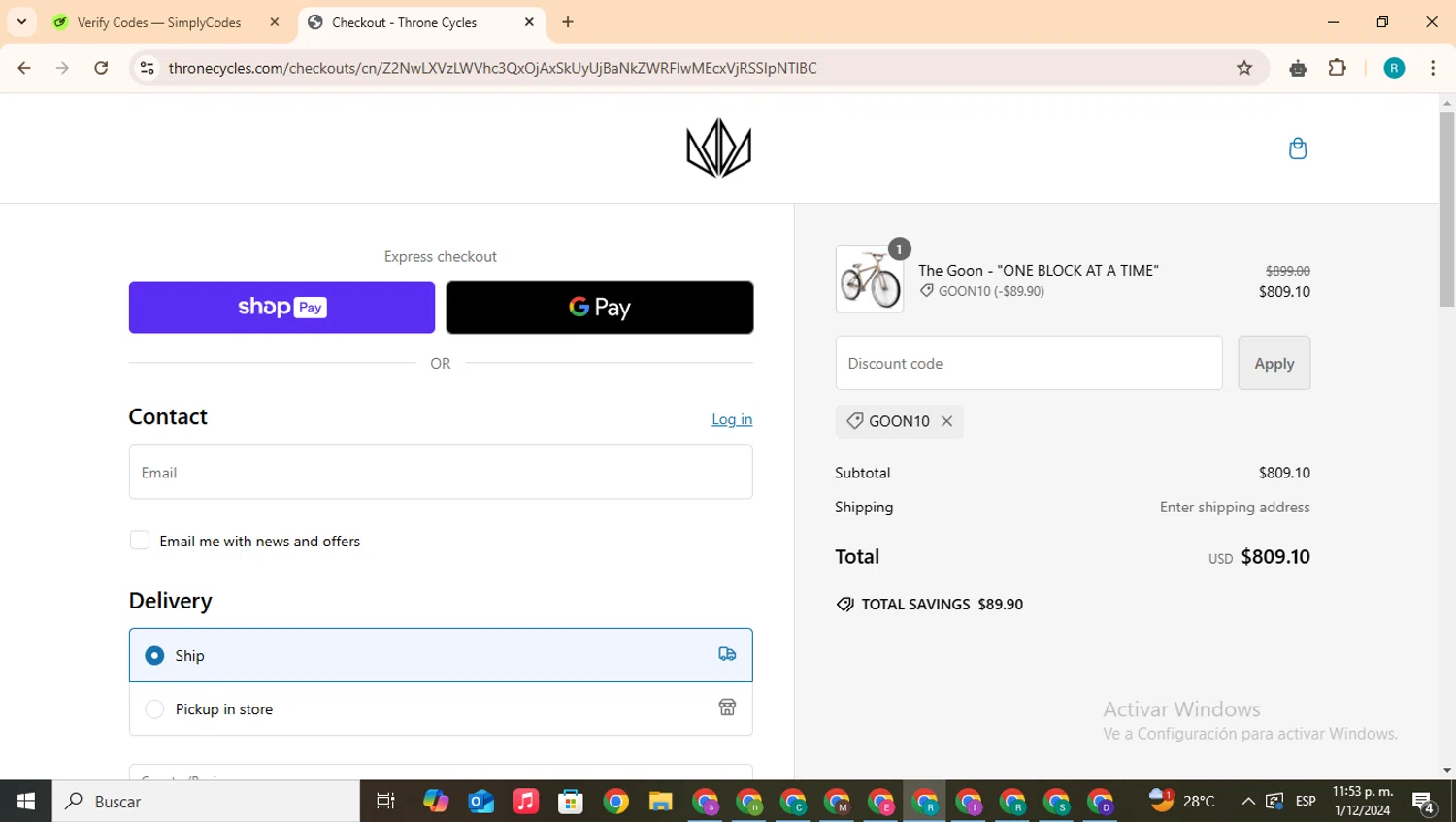
Task: Focus the Discount code field
Action: (x=1029, y=363)
